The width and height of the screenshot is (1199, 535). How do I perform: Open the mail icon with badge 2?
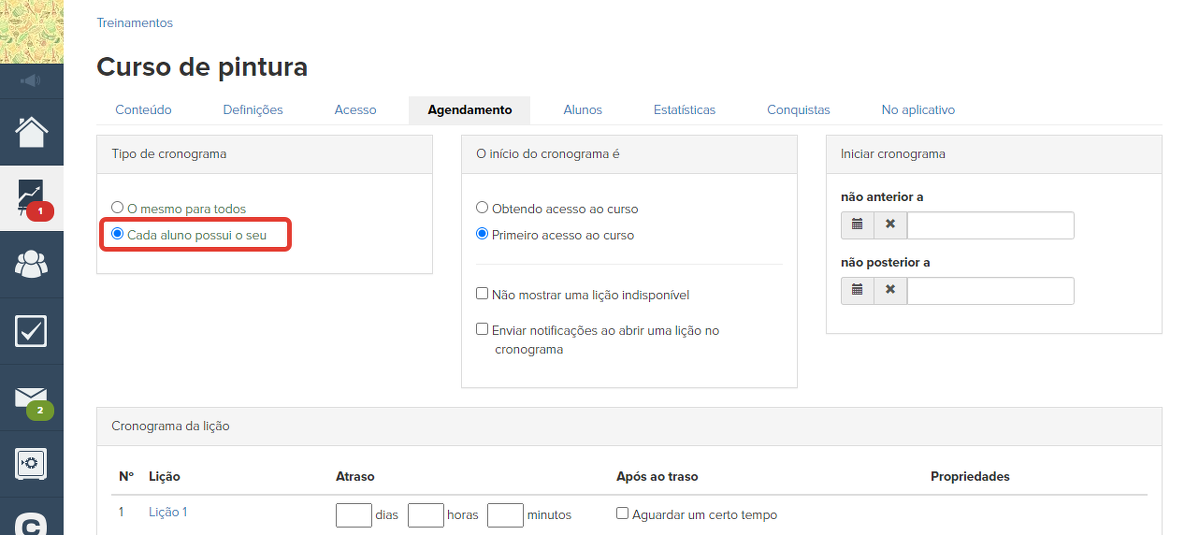31,398
